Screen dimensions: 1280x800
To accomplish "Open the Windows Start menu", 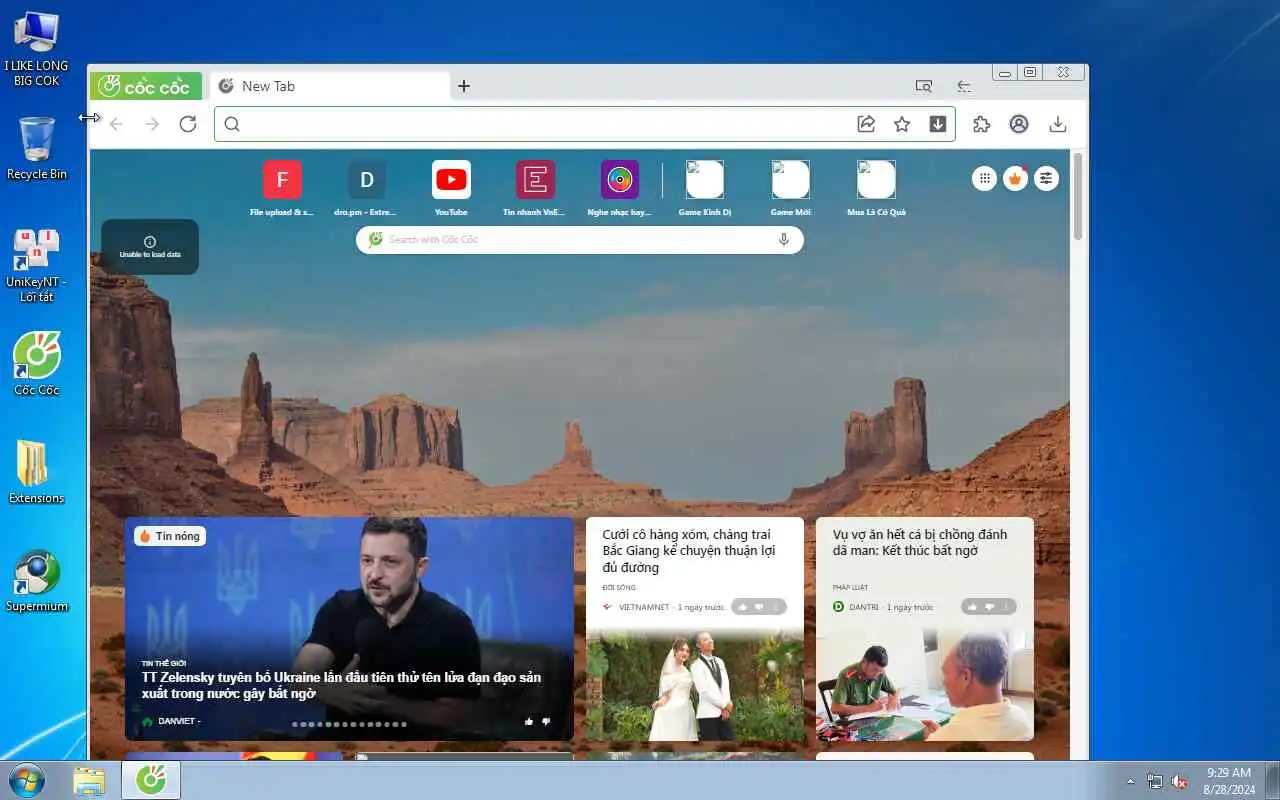I will [x=26, y=780].
